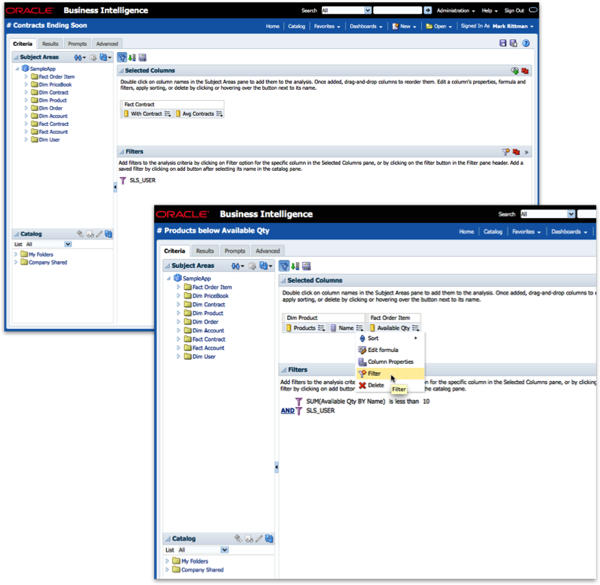The height and width of the screenshot is (585, 600).
Task: Expand Dim Contract folder in back window
Action: pos(26,92)
